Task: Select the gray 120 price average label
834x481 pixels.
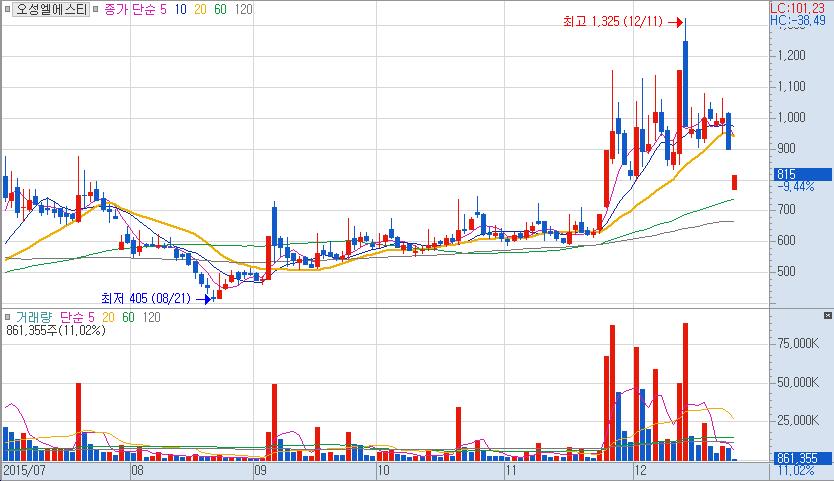Action: click(243, 9)
